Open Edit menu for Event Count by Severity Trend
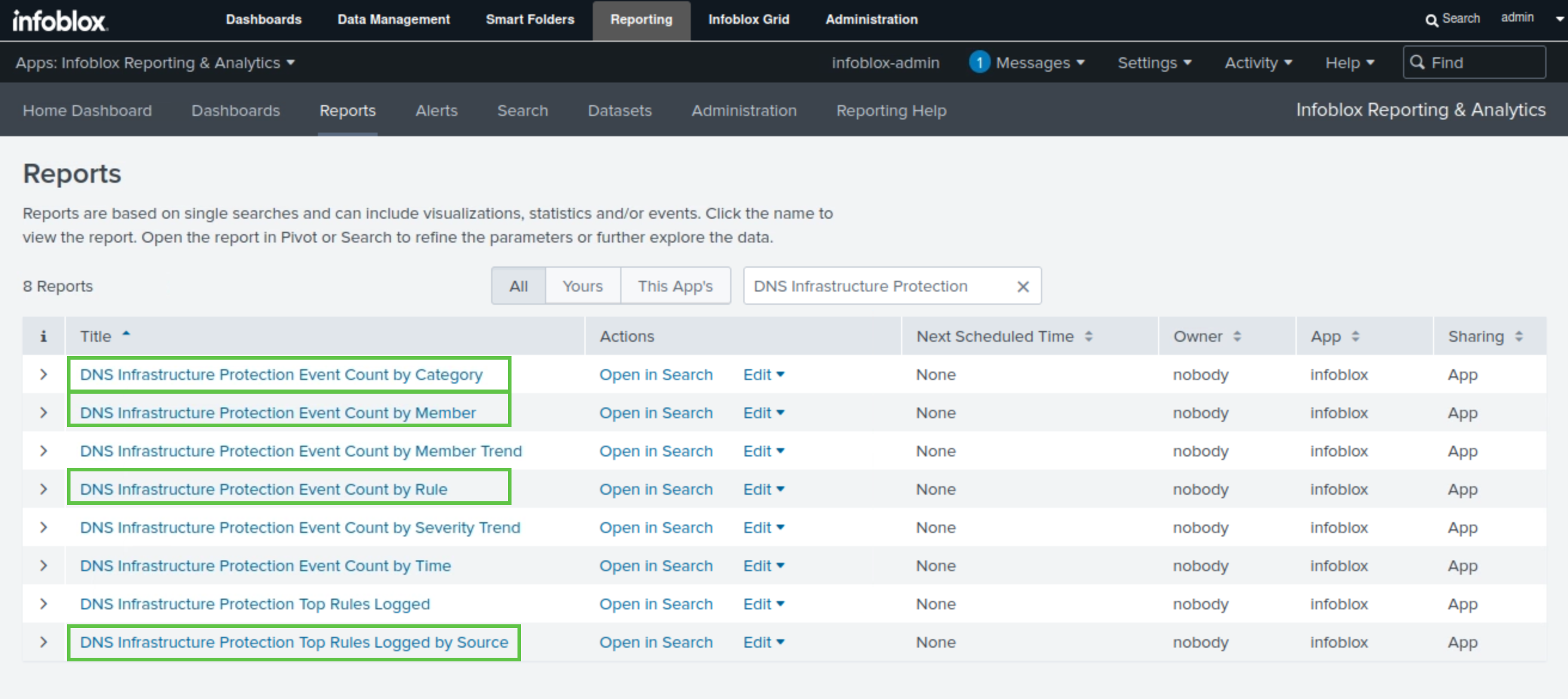1568x699 pixels. click(763, 528)
